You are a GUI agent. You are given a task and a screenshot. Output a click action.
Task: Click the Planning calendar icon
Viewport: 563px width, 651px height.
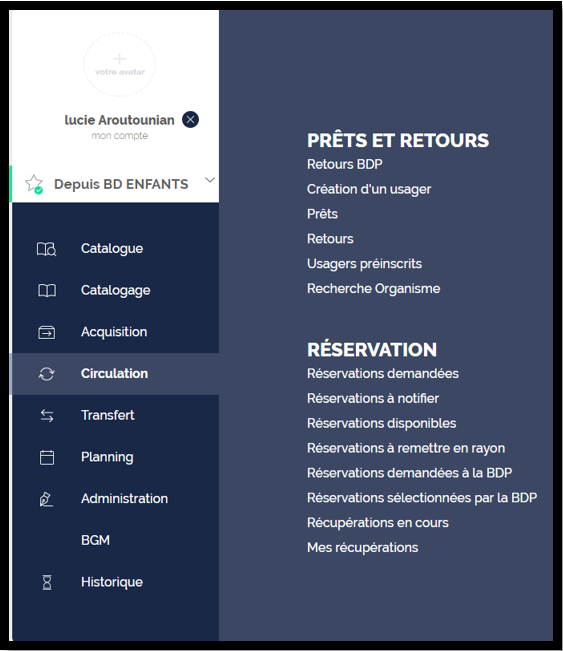coord(47,458)
